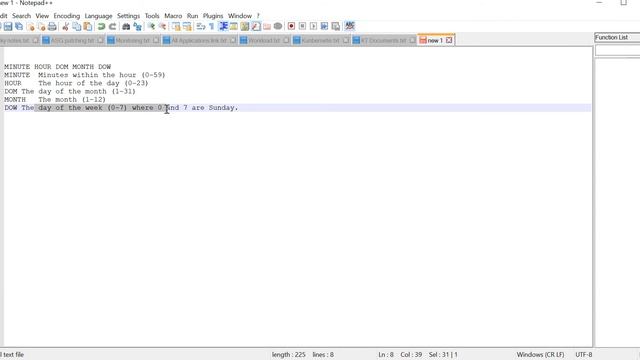Click the Paste toolbar icon

[x=88, y=27]
